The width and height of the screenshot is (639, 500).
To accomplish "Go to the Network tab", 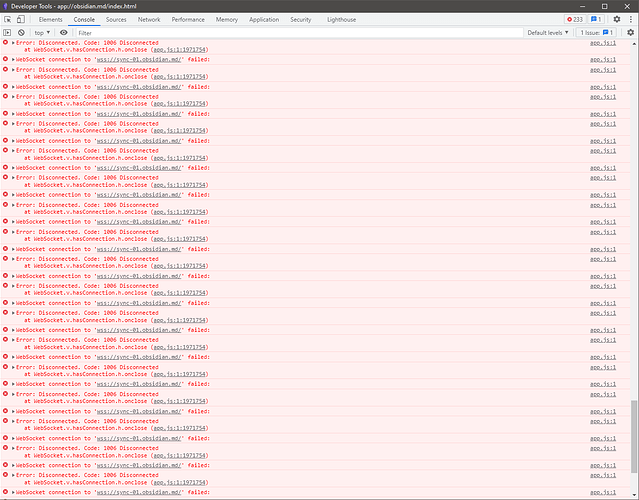I will pos(149,20).
